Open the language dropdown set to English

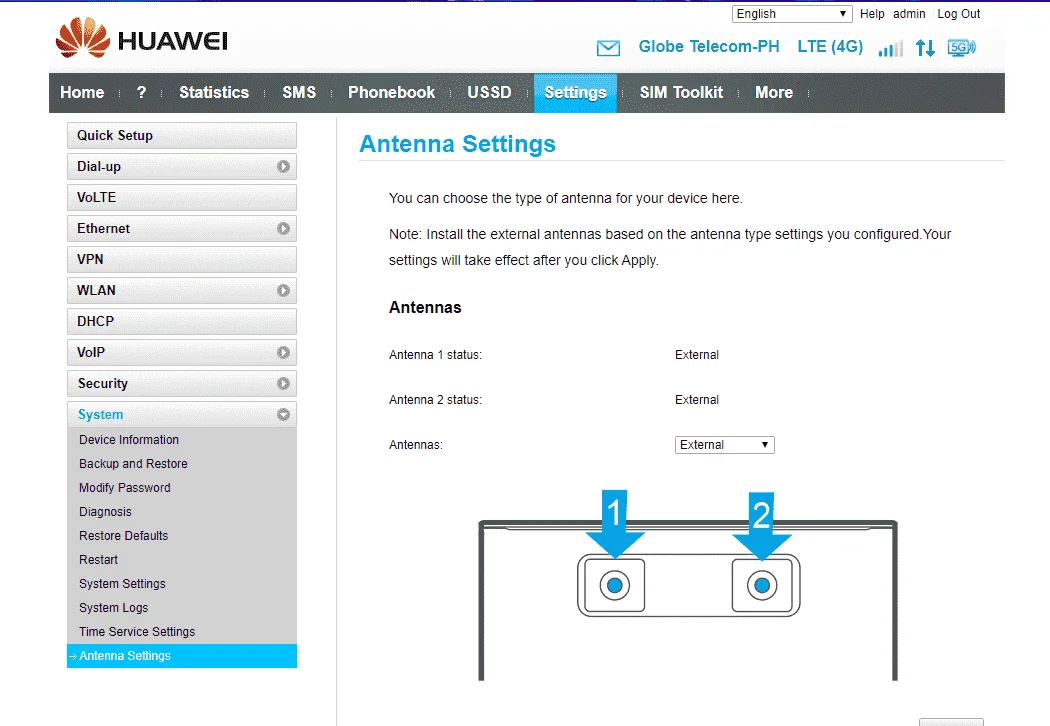[x=792, y=14]
